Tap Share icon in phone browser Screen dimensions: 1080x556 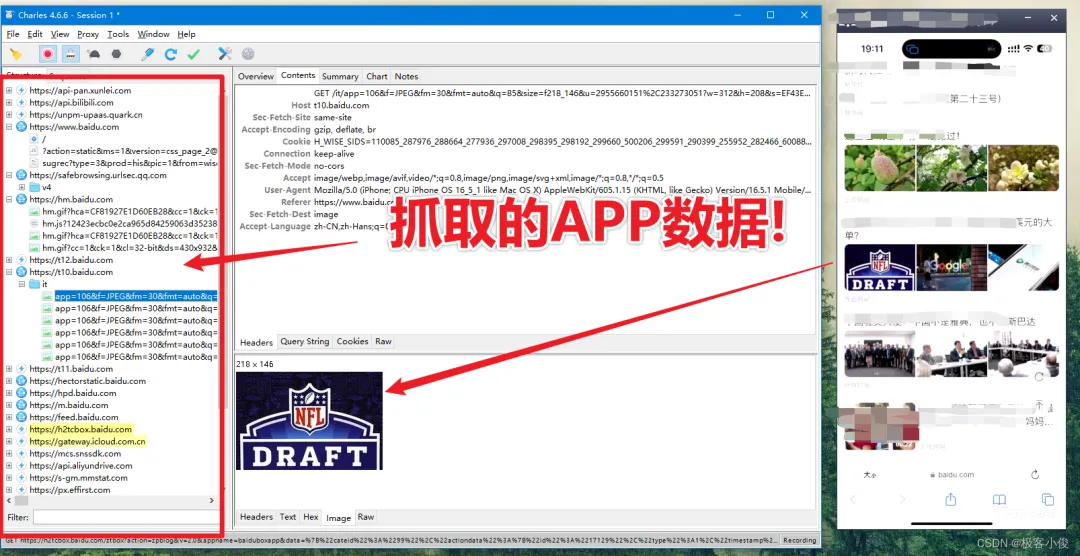pos(951,500)
